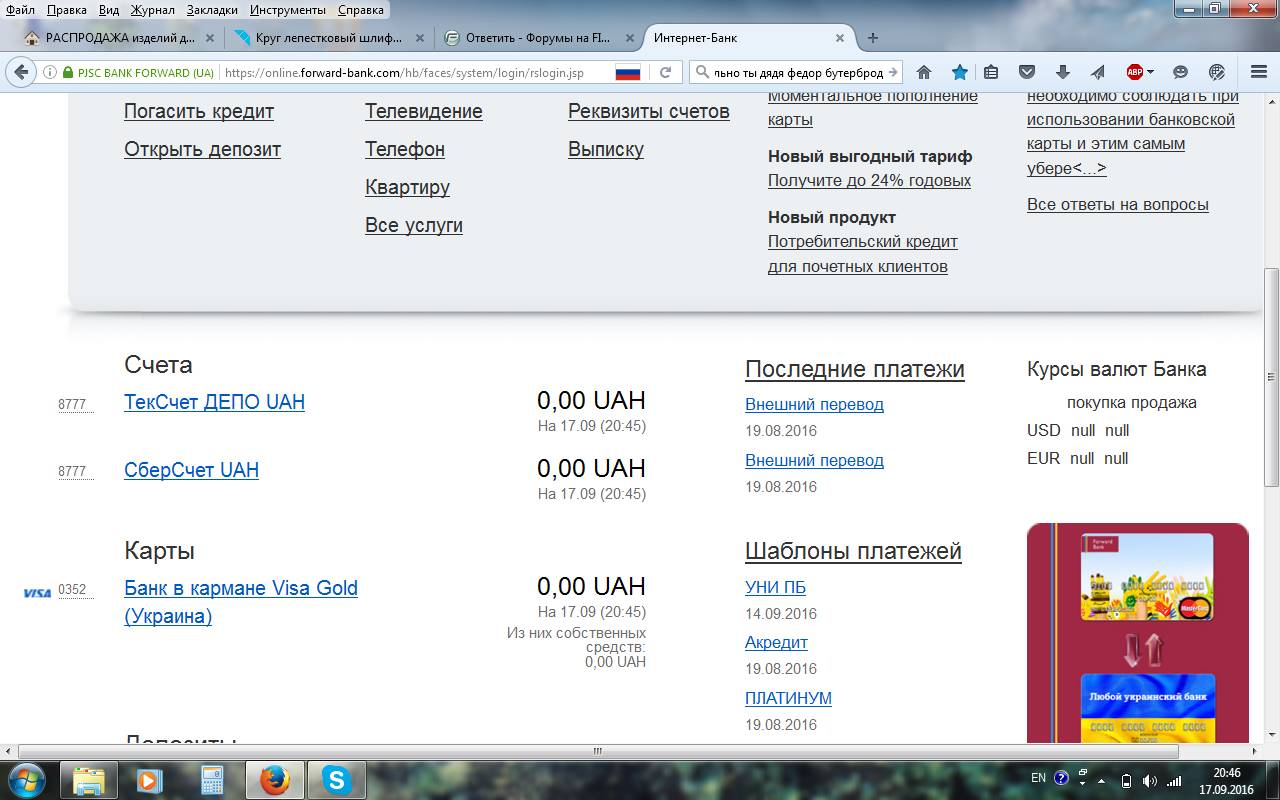This screenshot has width=1280, height=800.
Task: Open the Шаблоны платежей heading link
Action: [x=853, y=551]
